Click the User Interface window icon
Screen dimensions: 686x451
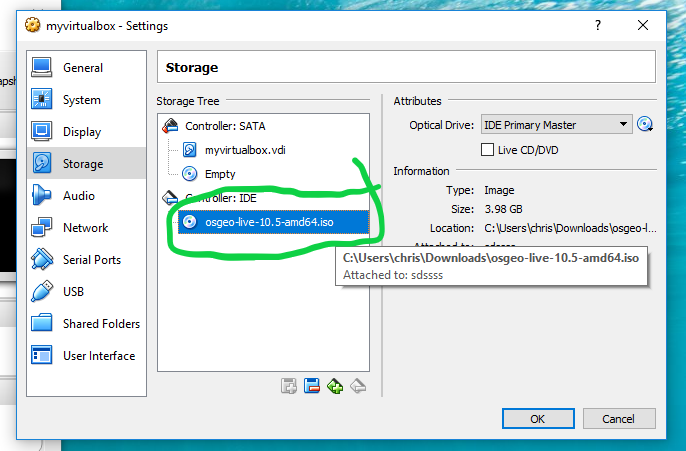(x=42, y=355)
